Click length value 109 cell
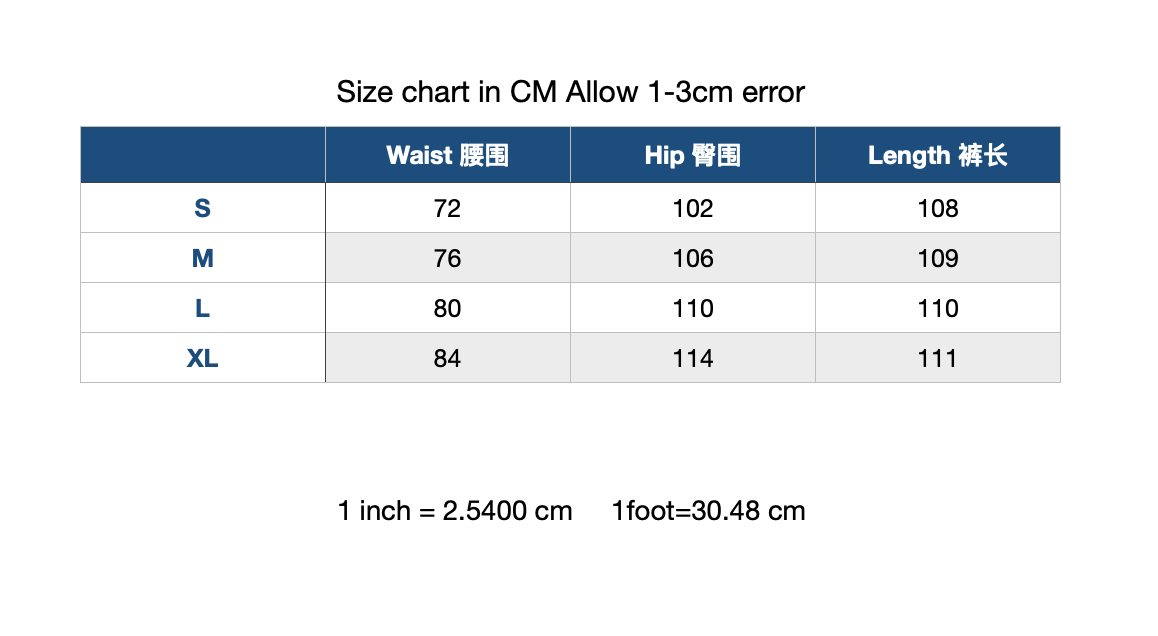Viewport: 1158px width, 636px height. 937,258
